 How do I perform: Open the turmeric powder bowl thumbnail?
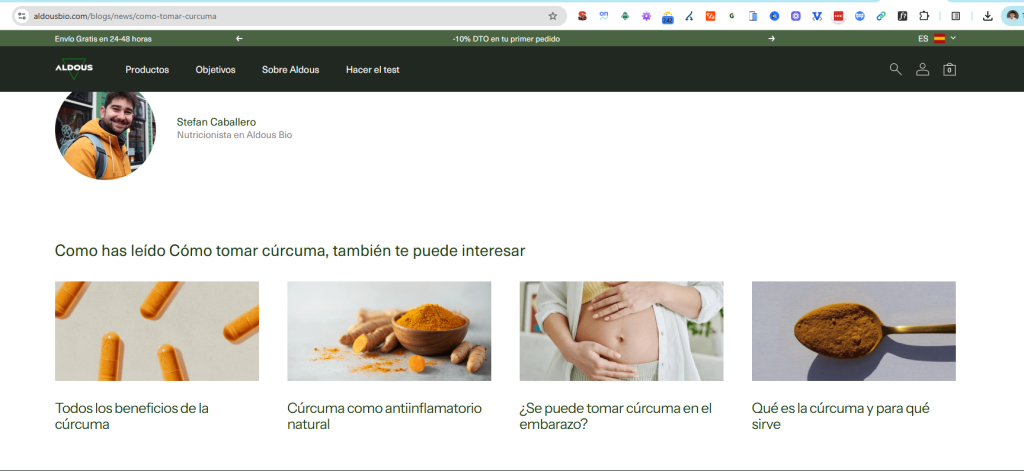[389, 330]
